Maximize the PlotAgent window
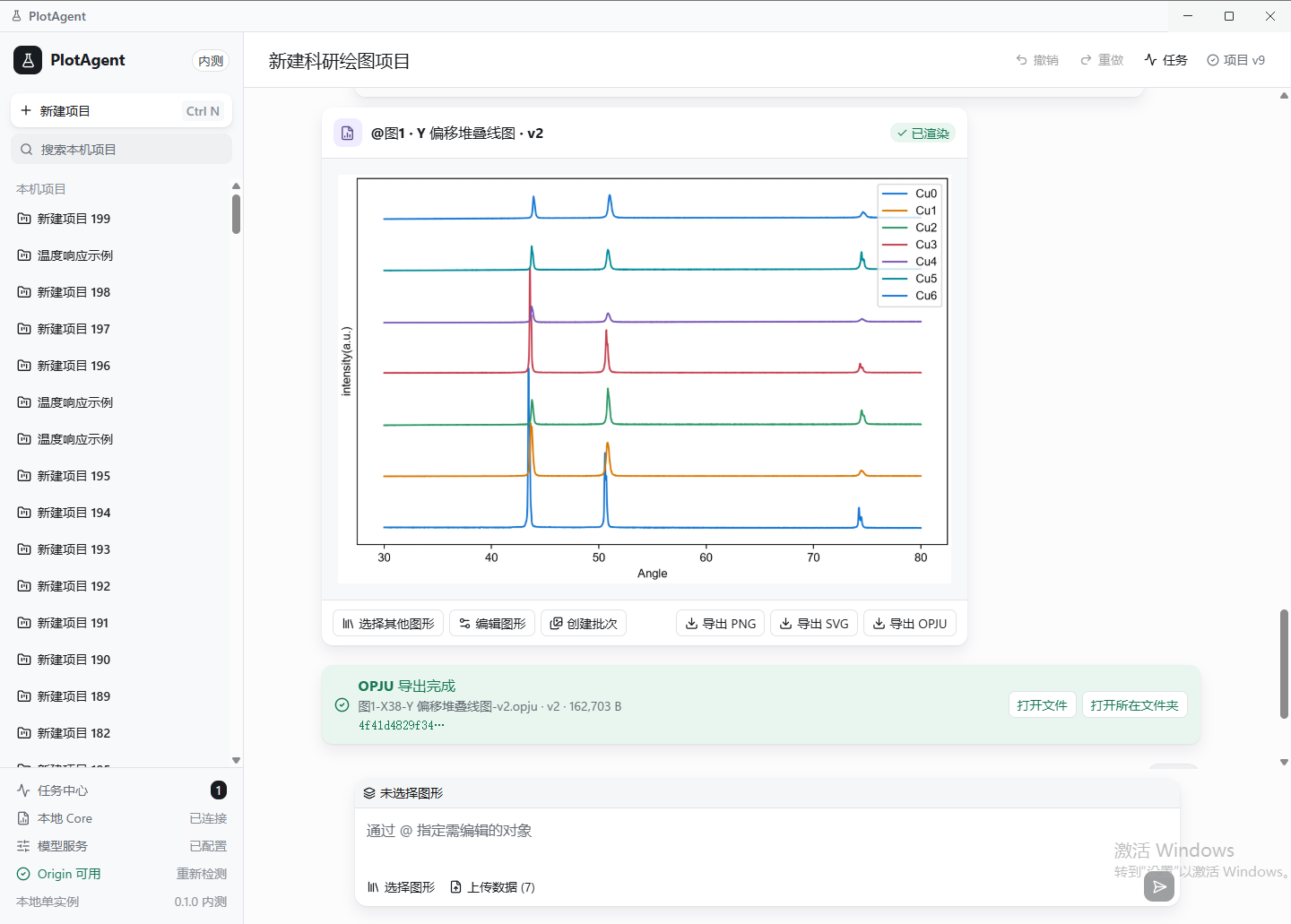This screenshot has width=1291, height=924. point(1229,16)
